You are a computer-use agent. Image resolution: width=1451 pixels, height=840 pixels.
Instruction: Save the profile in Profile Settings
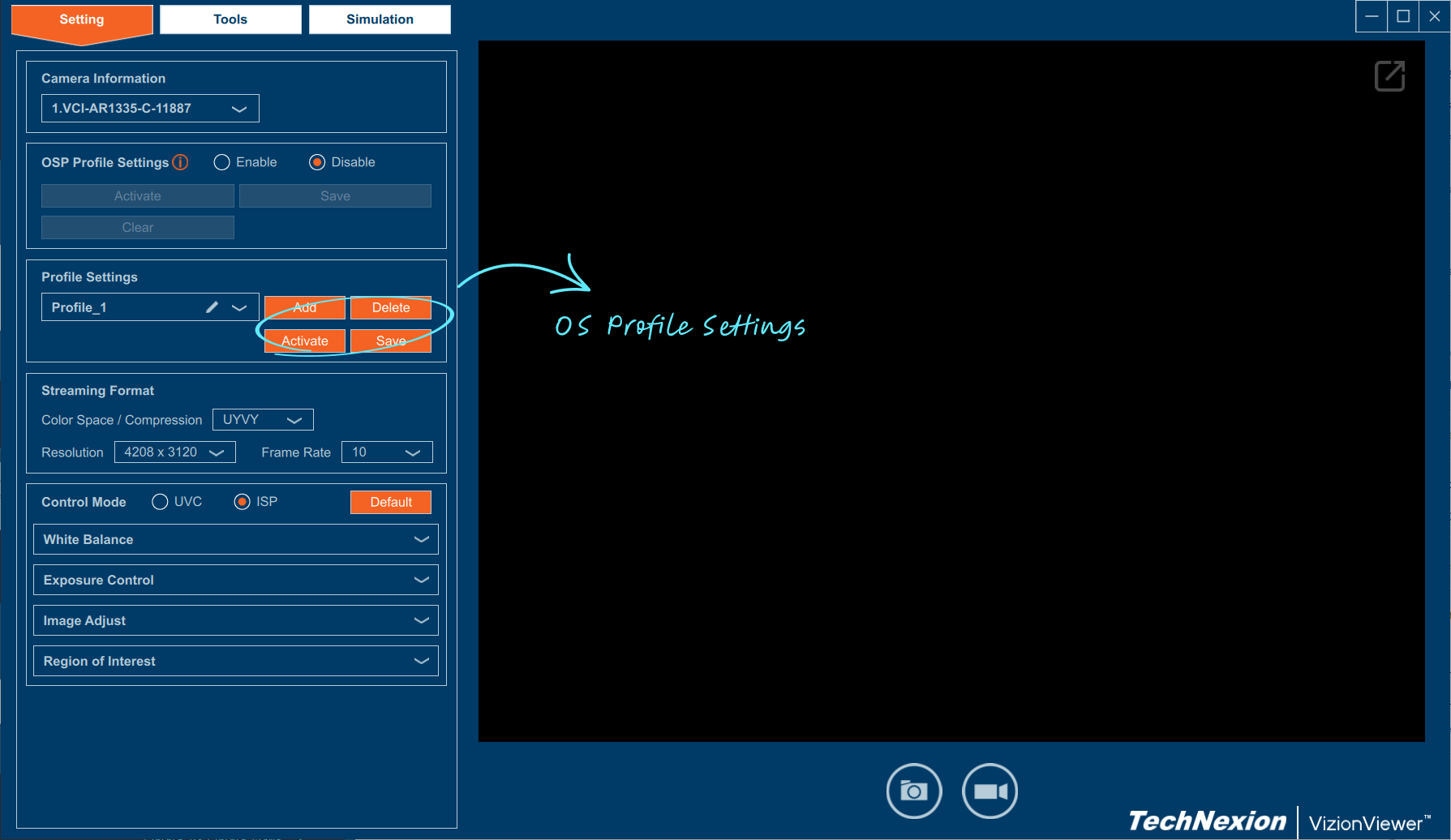[391, 341]
